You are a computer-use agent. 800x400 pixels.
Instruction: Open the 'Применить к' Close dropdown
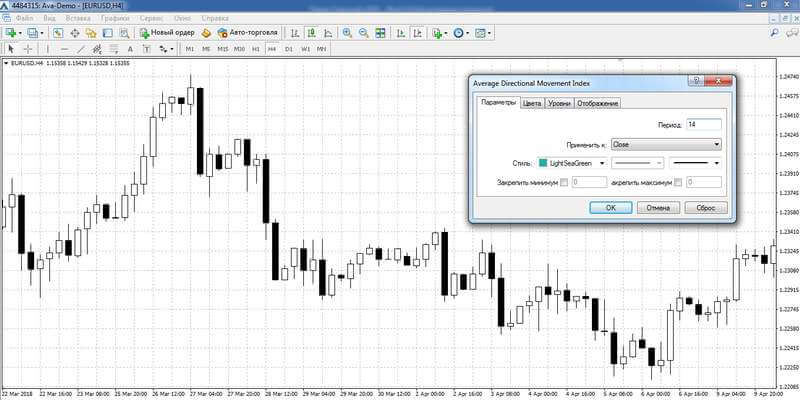pos(666,144)
